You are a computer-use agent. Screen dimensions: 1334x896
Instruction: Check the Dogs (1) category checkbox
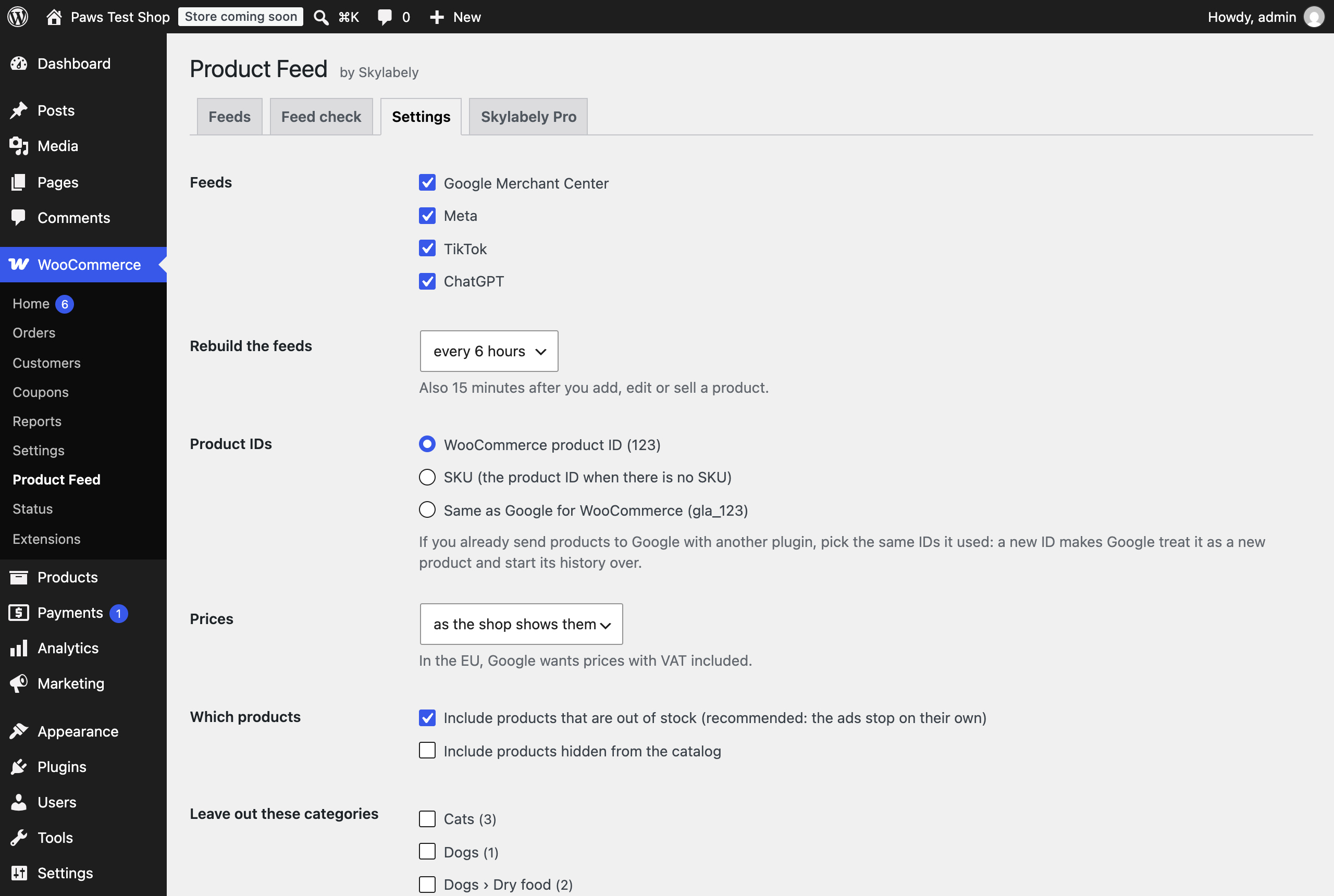(427, 851)
